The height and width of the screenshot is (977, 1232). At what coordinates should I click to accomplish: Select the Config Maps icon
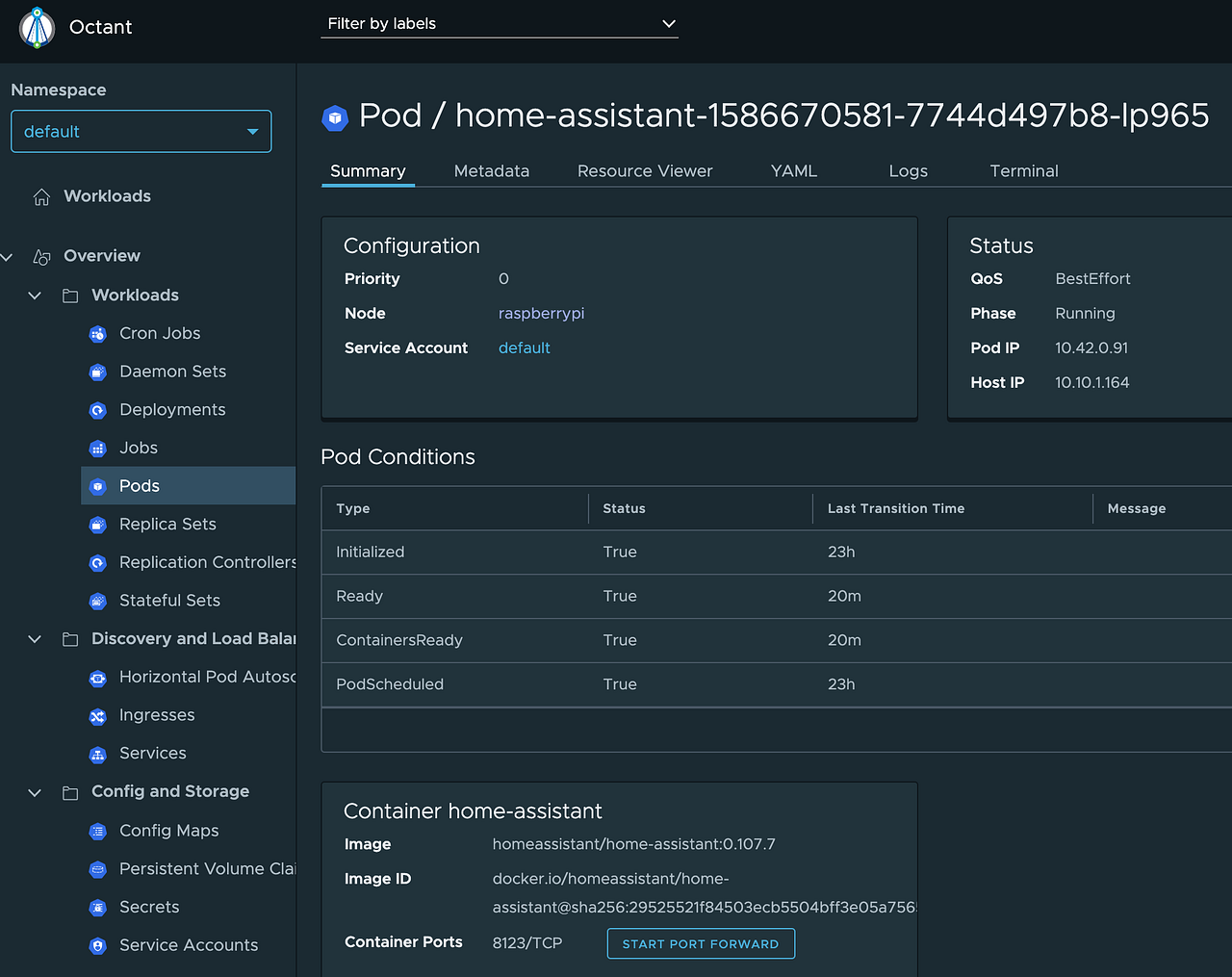pyautogui.click(x=97, y=831)
